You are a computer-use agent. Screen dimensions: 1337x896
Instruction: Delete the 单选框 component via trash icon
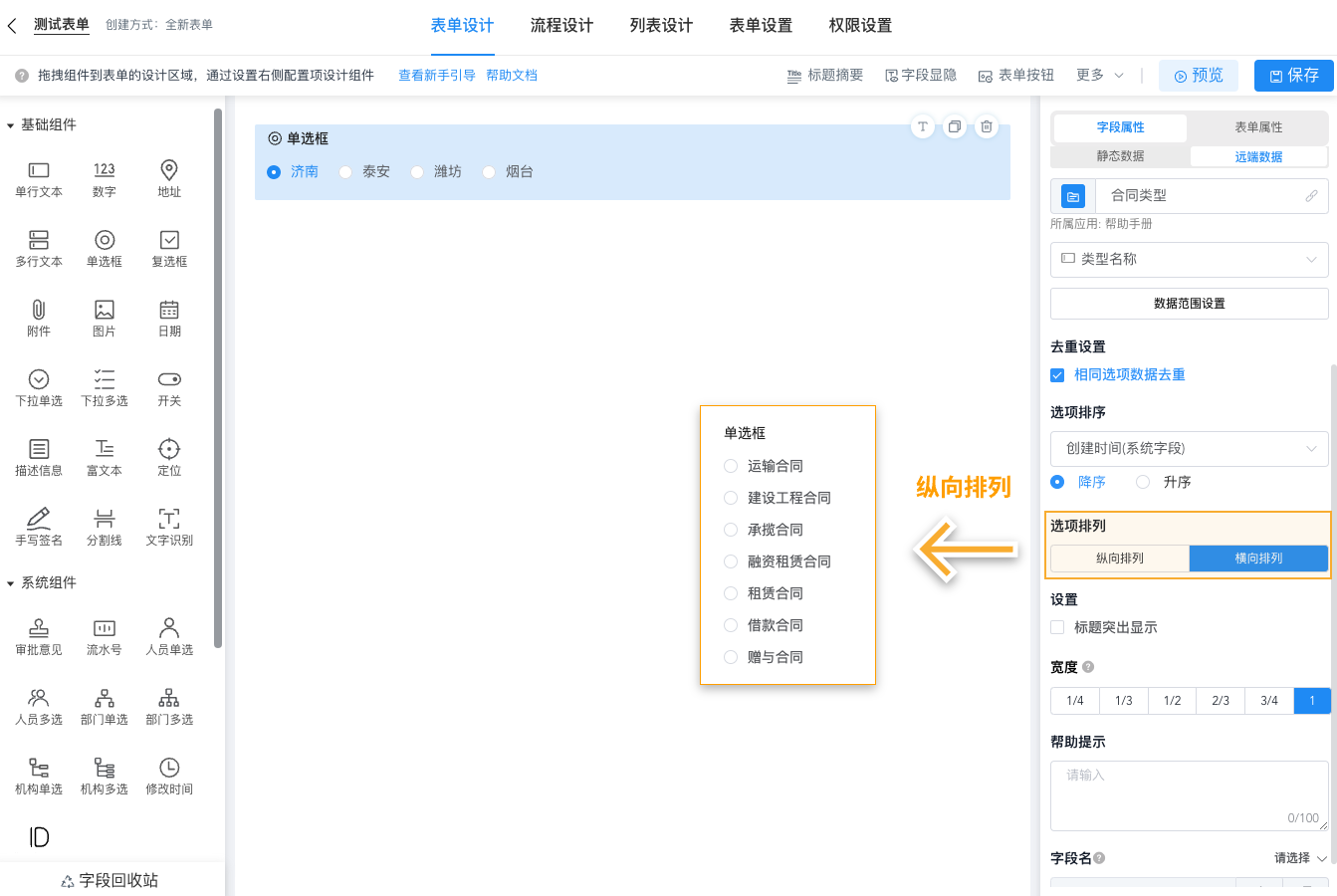click(987, 126)
